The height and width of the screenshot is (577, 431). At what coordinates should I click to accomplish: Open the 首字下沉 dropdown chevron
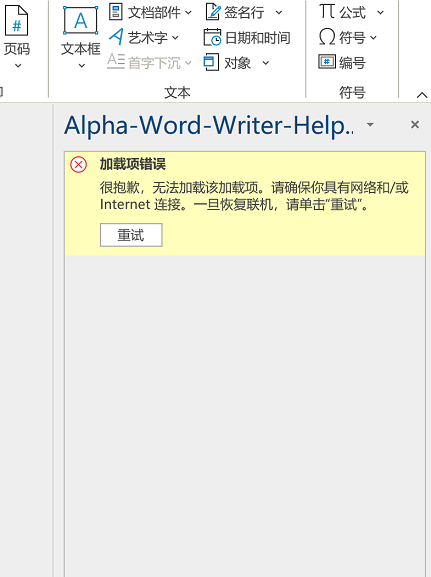click(188, 63)
